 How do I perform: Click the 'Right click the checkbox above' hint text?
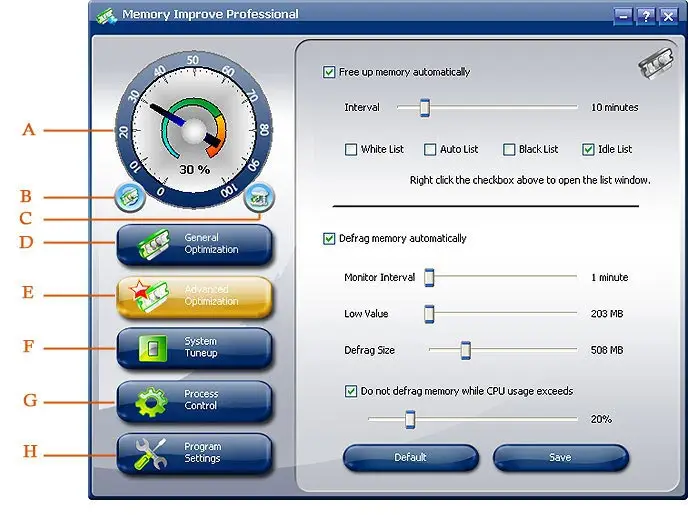[530, 180]
